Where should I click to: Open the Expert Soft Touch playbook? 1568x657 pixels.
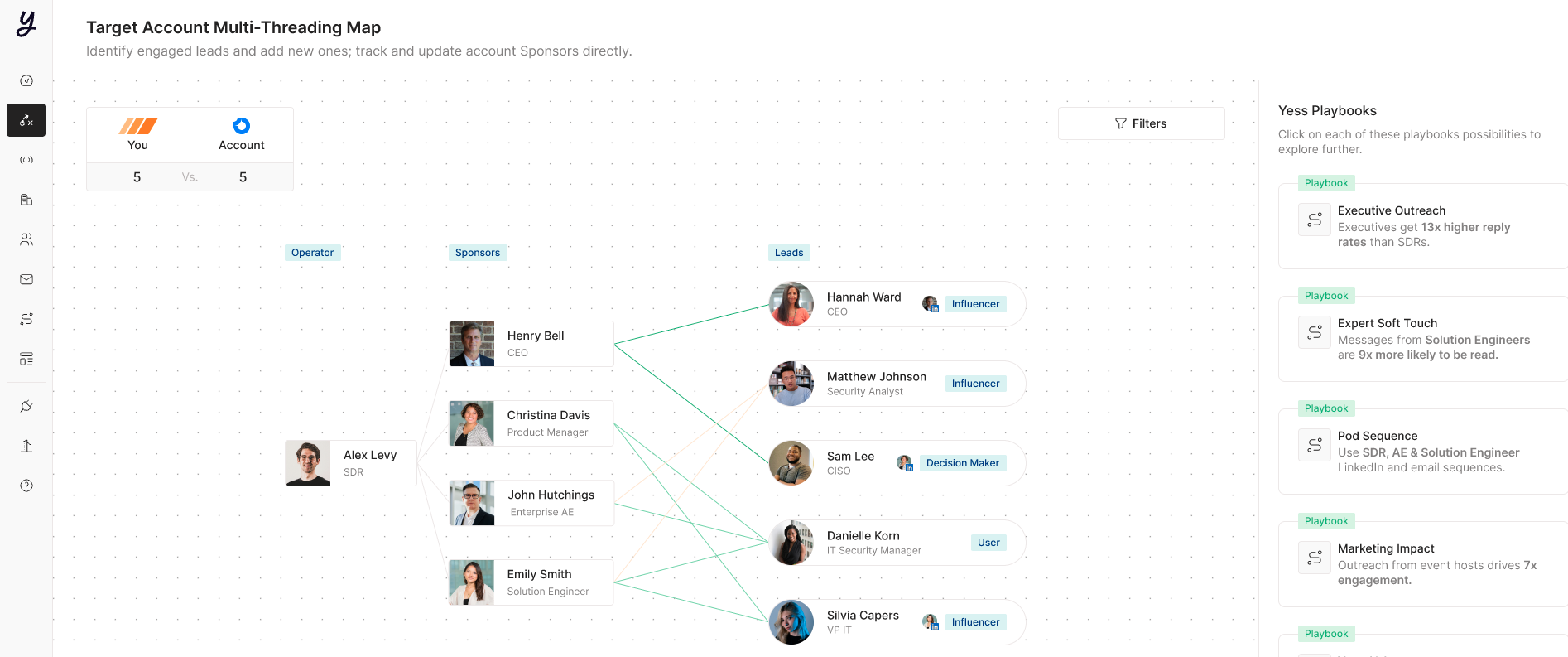(1422, 339)
